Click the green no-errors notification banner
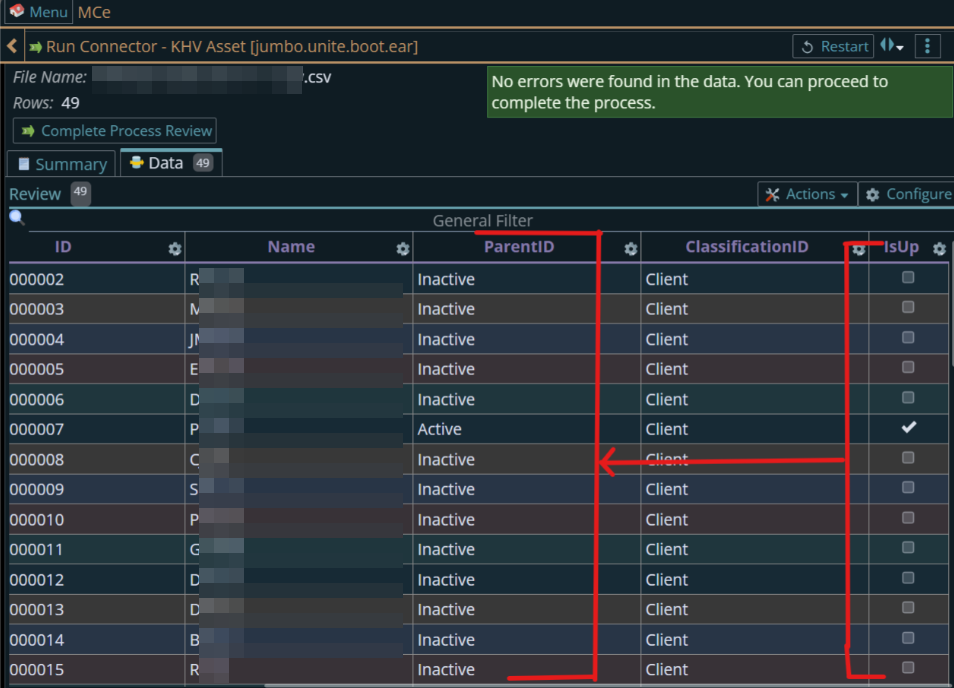Viewport: 954px width, 688px height. click(x=720, y=92)
